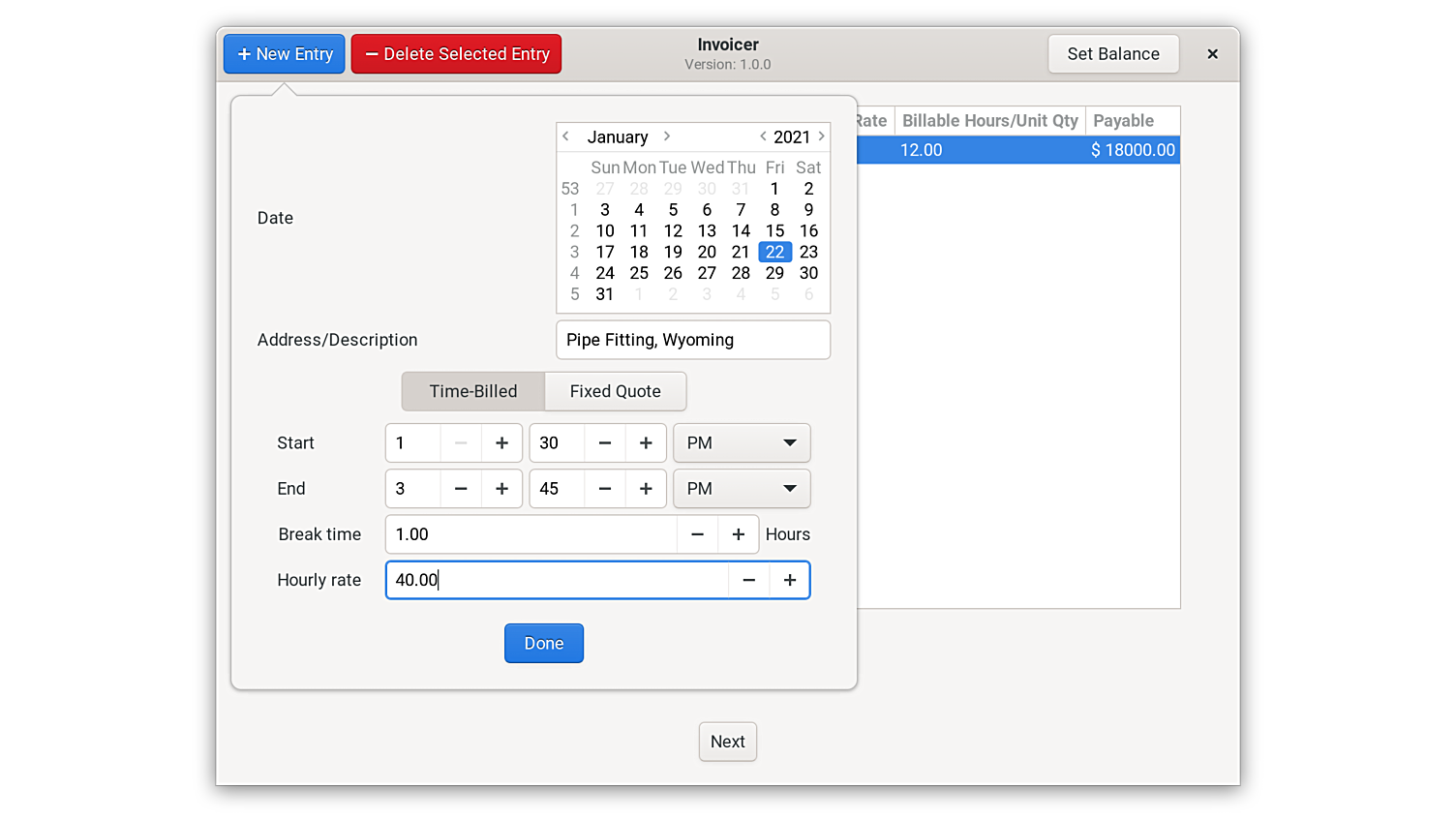Image resolution: width=1456 pixels, height=819 pixels.
Task: Click inside the Address/Description field
Action: (x=692, y=340)
